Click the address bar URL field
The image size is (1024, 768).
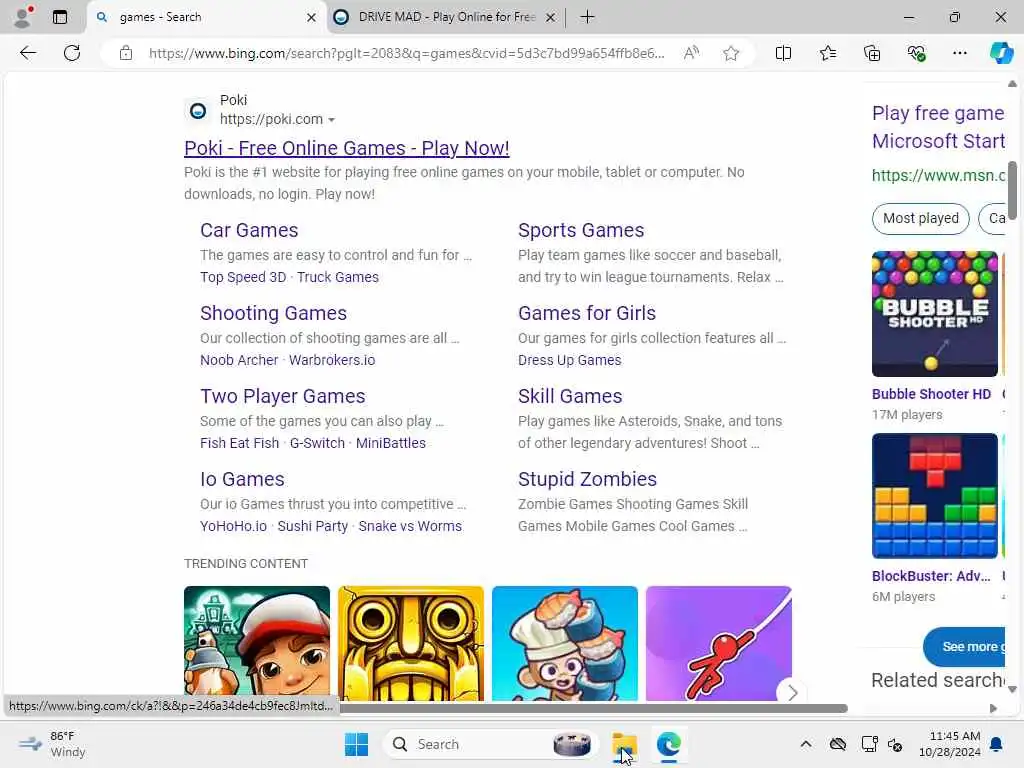(406, 53)
